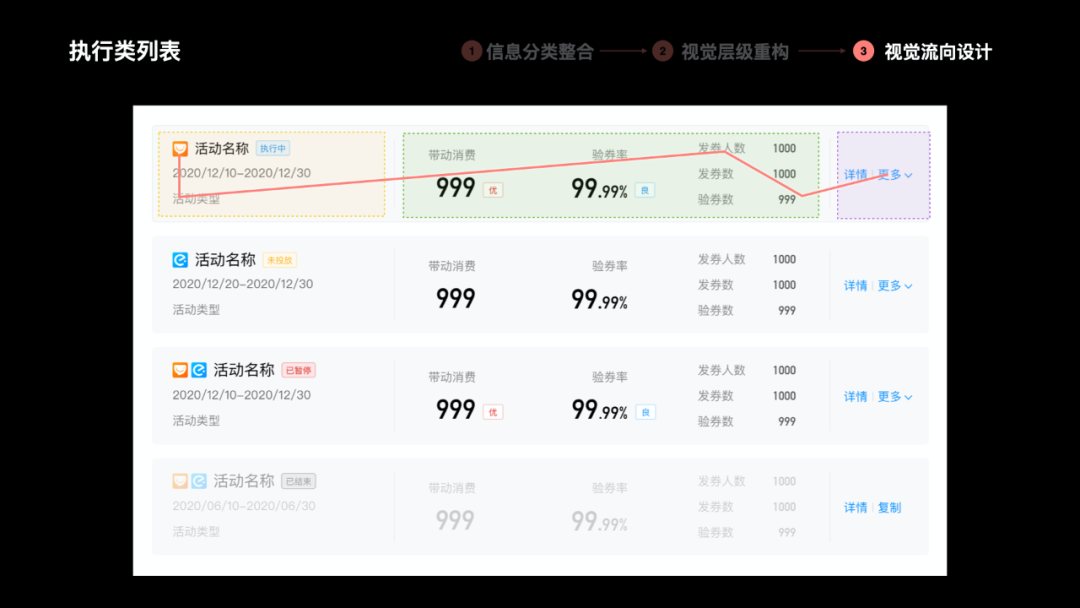Click the date 2020/06/10-2020/06/30
1080x608 pixels.
pos(244,506)
